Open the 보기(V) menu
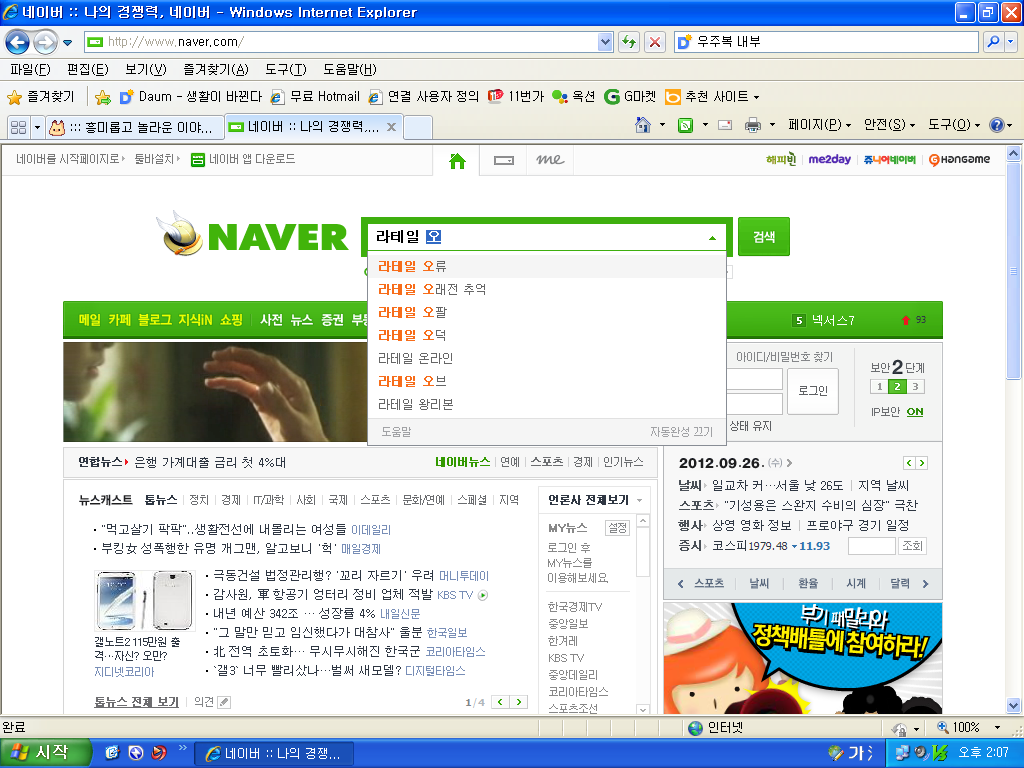The image size is (1024, 768). point(146,70)
